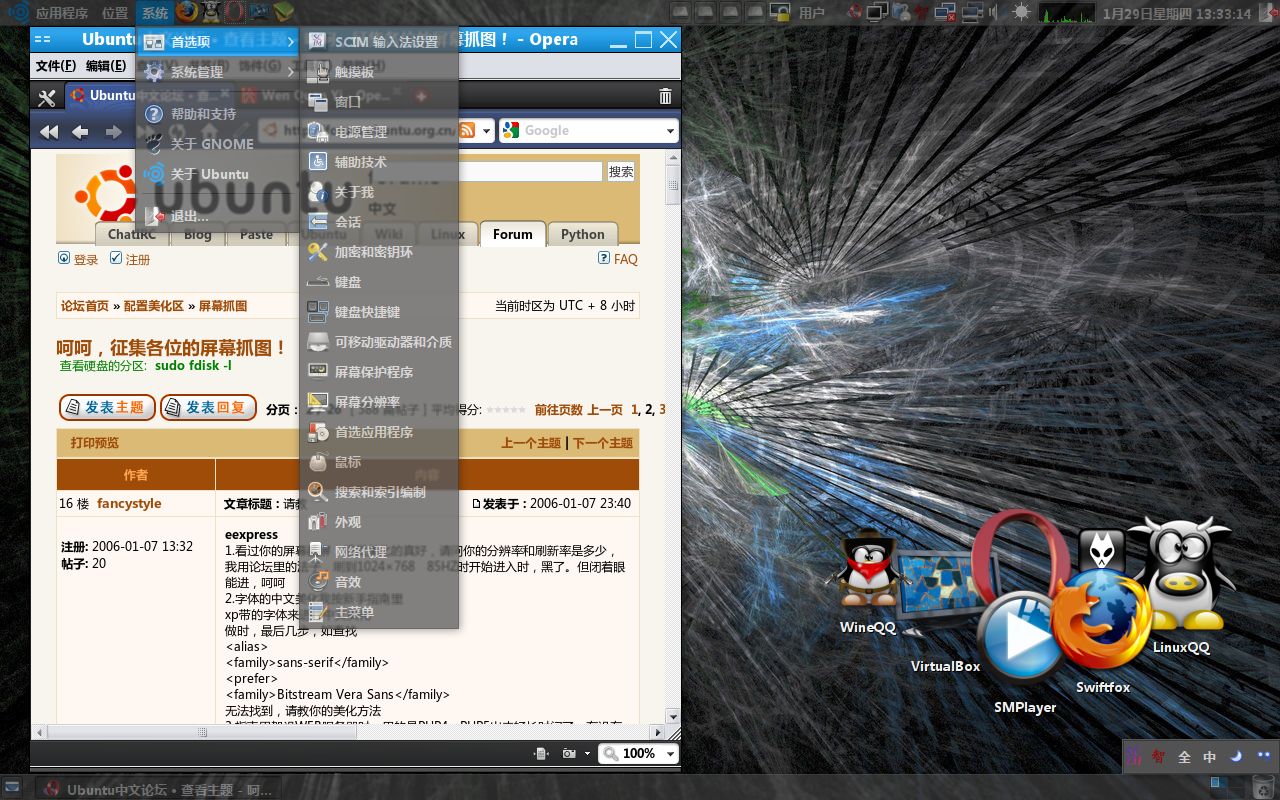The image size is (1280, 800).
Task: Launch Opera from the top panel icon
Action: click(x=234, y=13)
